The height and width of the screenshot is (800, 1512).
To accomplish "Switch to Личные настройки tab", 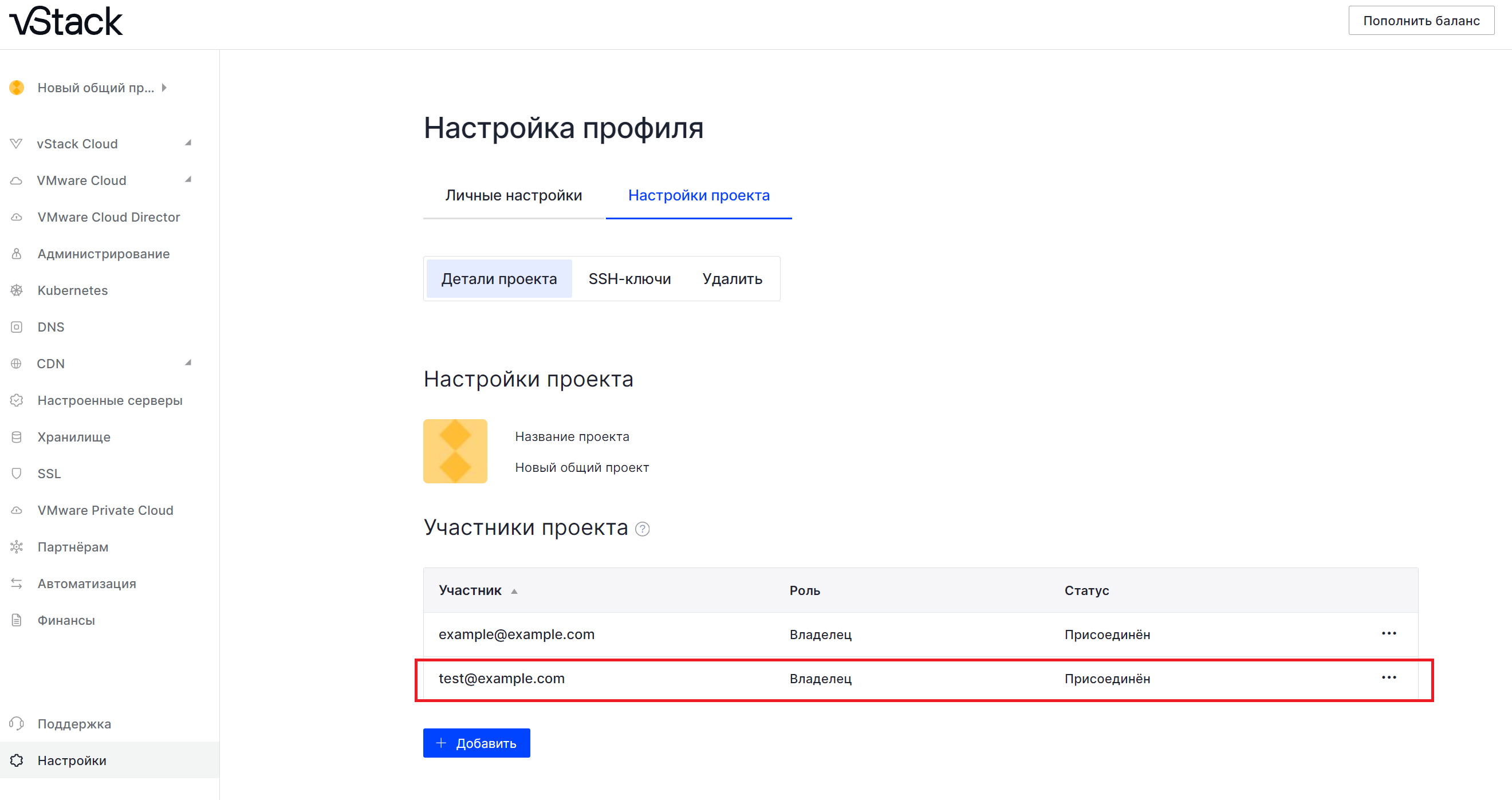I will [x=514, y=195].
